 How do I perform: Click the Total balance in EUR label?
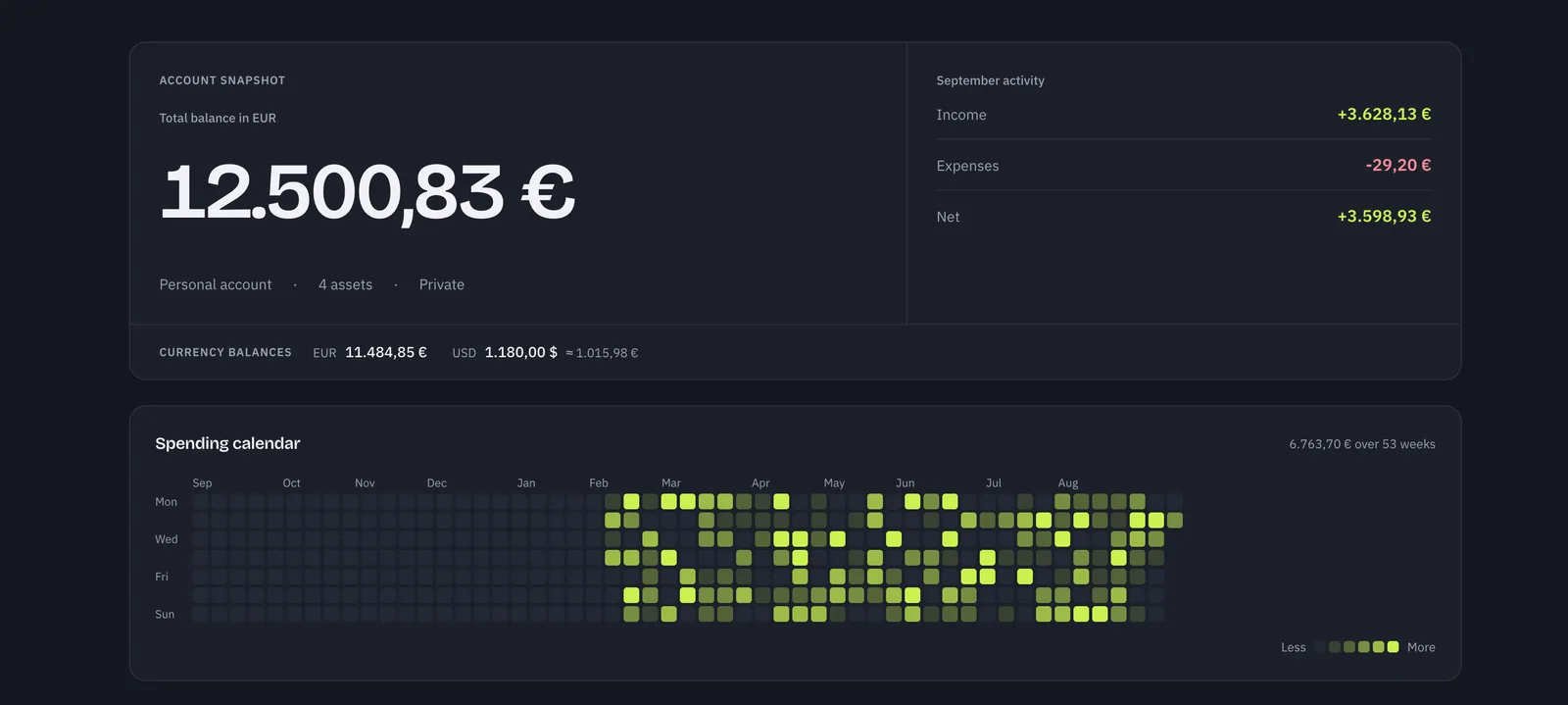(218, 118)
